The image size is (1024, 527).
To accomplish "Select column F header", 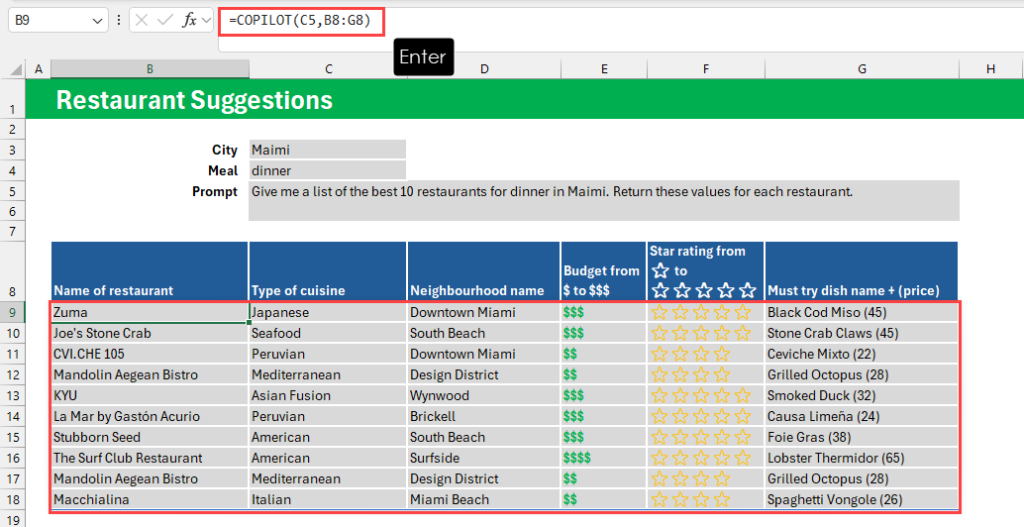I will (x=706, y=69).
